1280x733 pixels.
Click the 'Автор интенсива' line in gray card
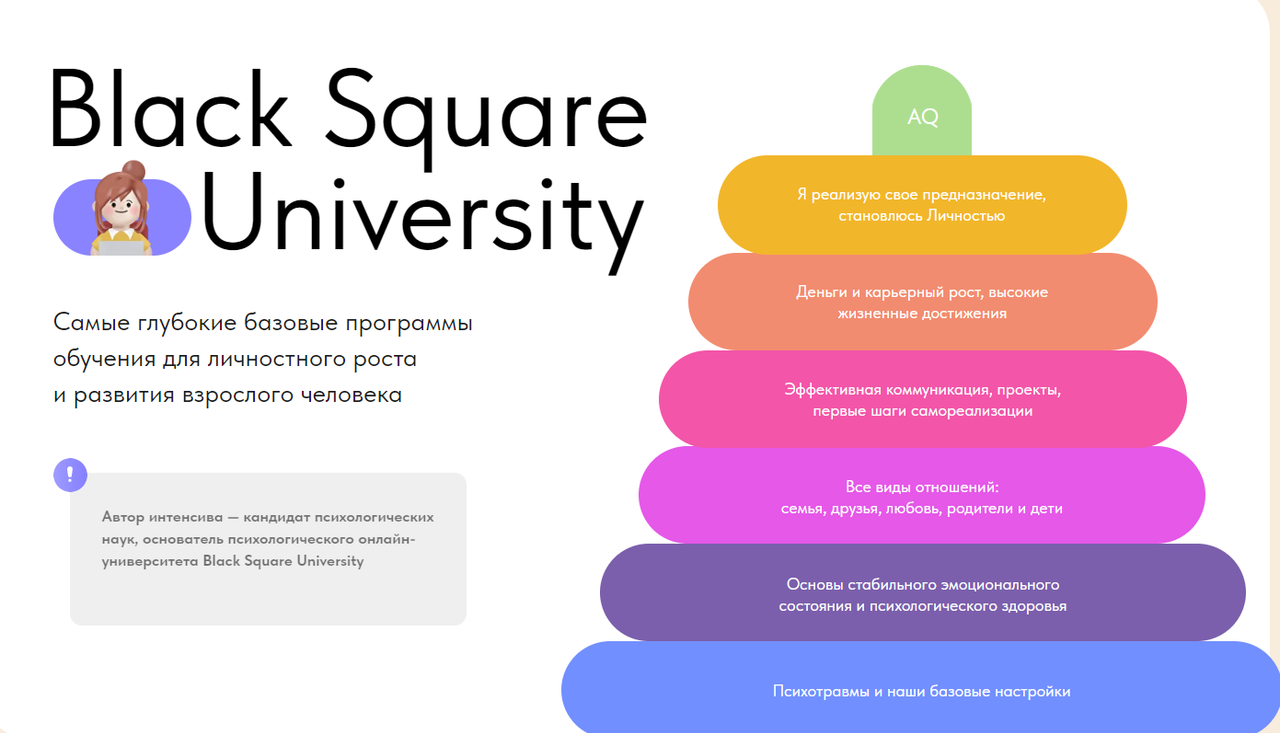tap(267, 517)
